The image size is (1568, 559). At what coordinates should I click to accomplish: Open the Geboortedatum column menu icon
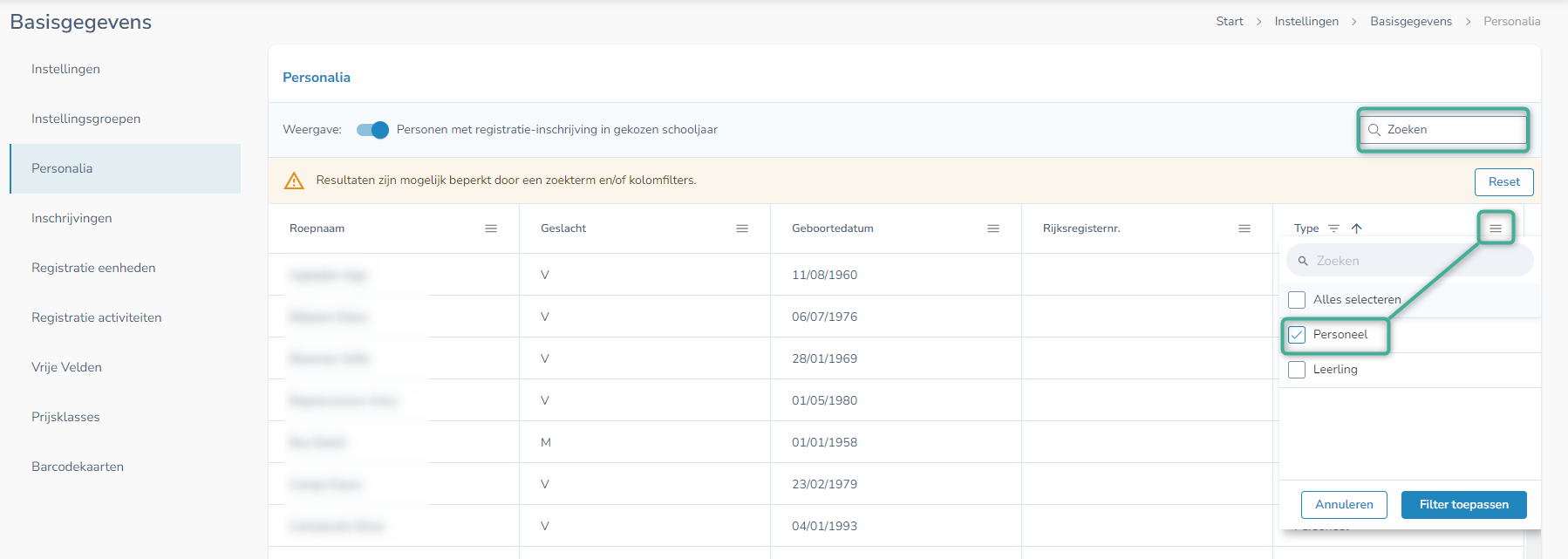click(993, 228)
